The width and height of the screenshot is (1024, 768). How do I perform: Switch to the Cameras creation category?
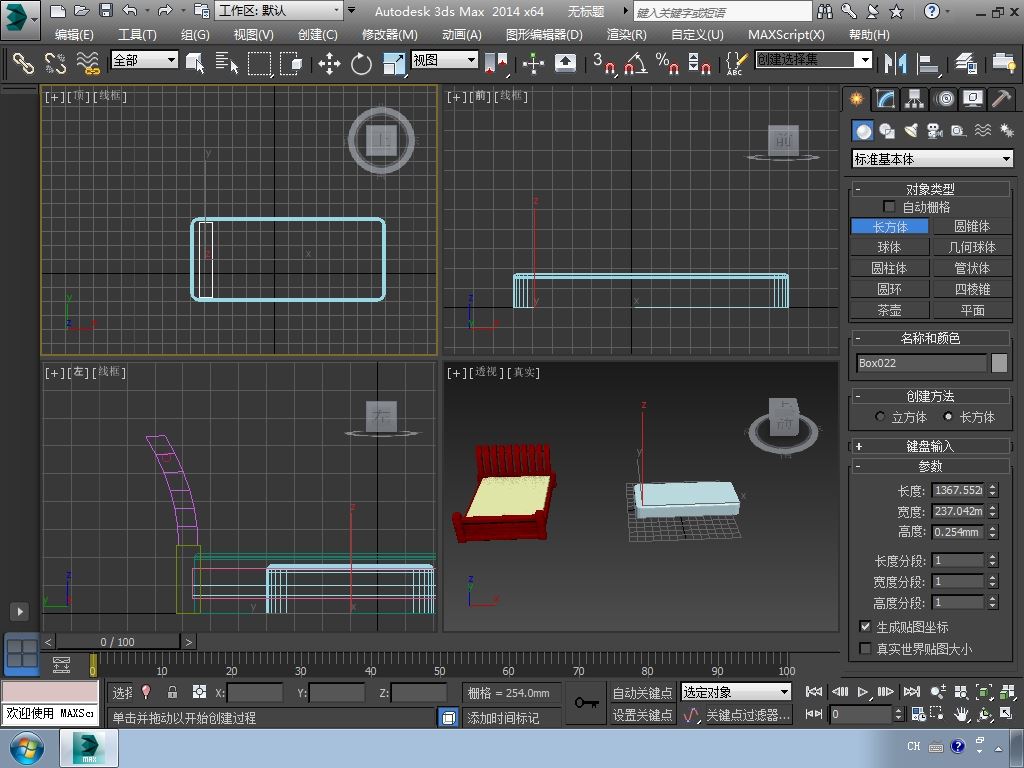coord(935,131)
